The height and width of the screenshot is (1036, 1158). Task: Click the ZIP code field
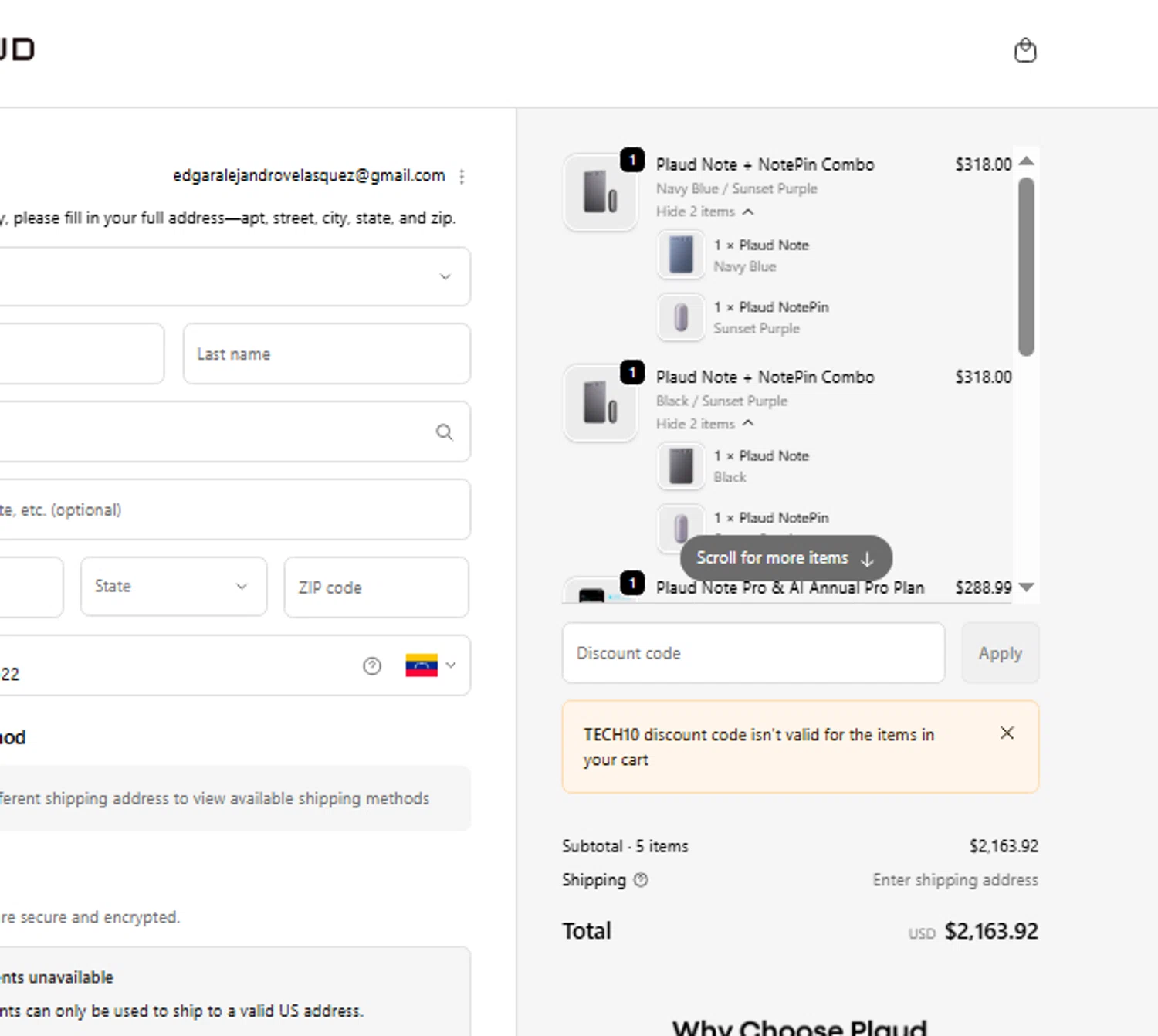tap(376, 587)
